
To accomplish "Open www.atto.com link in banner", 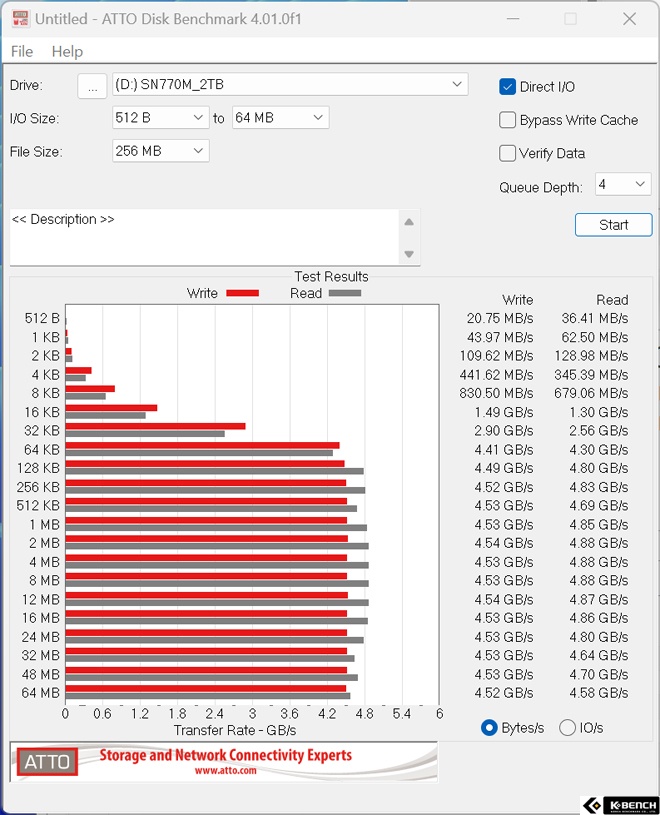I will 226,770.
